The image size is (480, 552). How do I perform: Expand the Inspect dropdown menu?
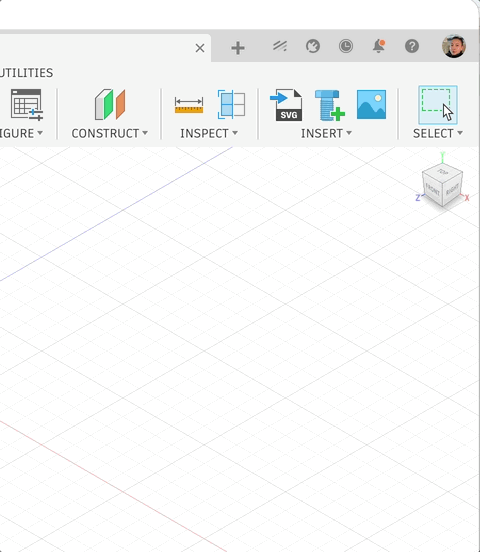point(209,133)
